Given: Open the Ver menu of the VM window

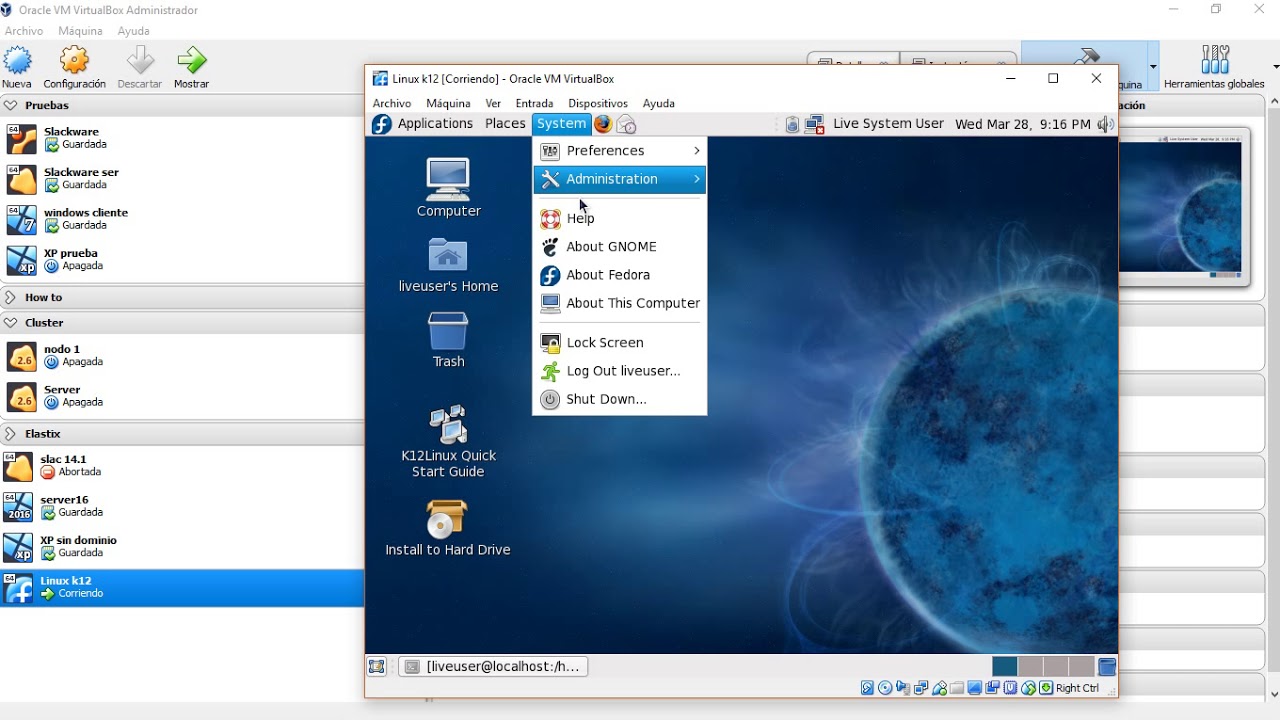Looking at the screenshot, I should 493,103.
